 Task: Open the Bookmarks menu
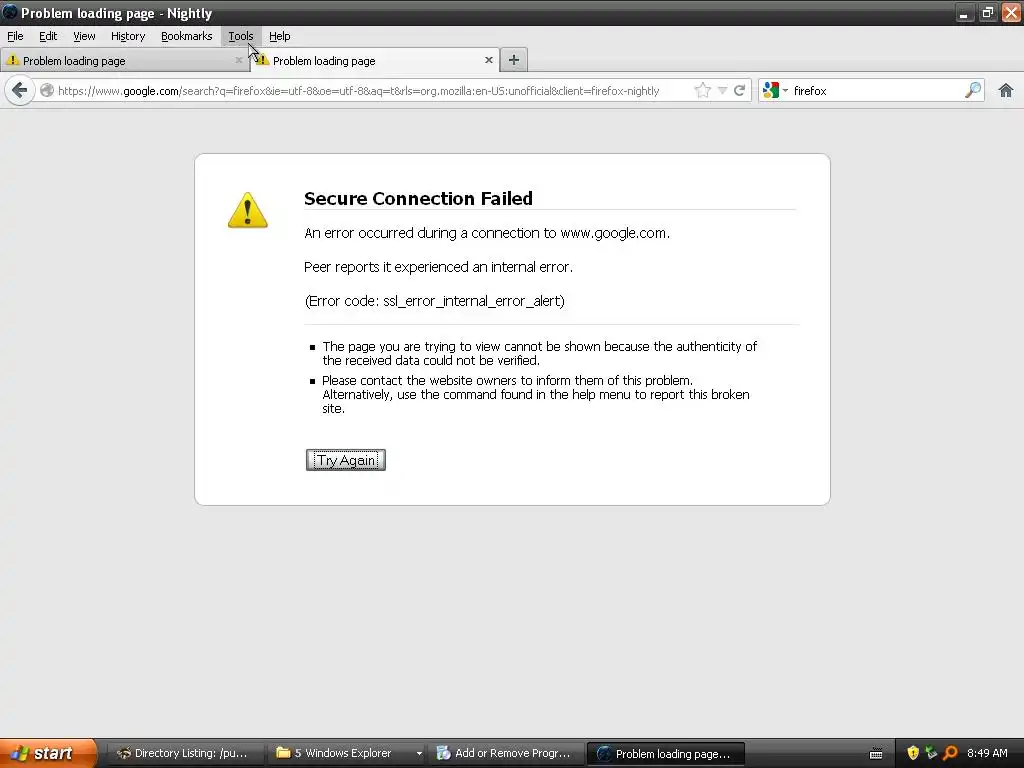tap(187, 37)
